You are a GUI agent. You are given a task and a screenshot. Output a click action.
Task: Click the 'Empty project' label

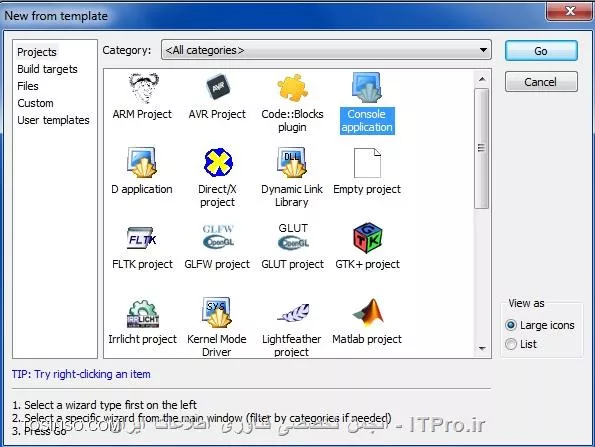[367, 189]
